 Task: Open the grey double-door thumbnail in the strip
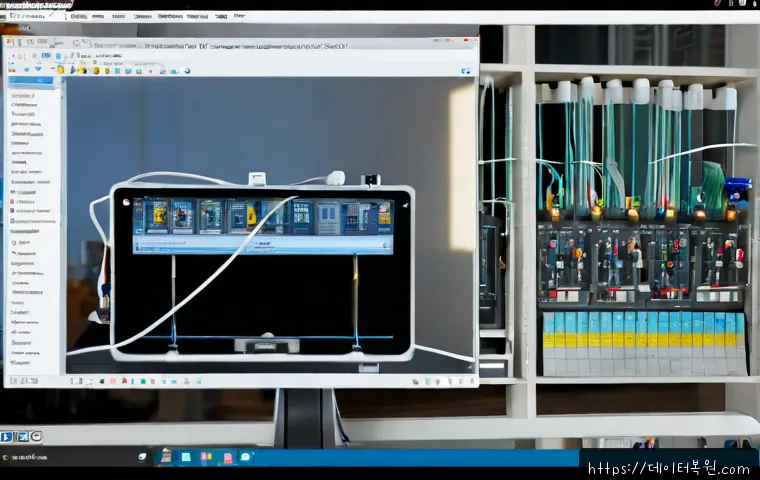(x=328, y=217)
